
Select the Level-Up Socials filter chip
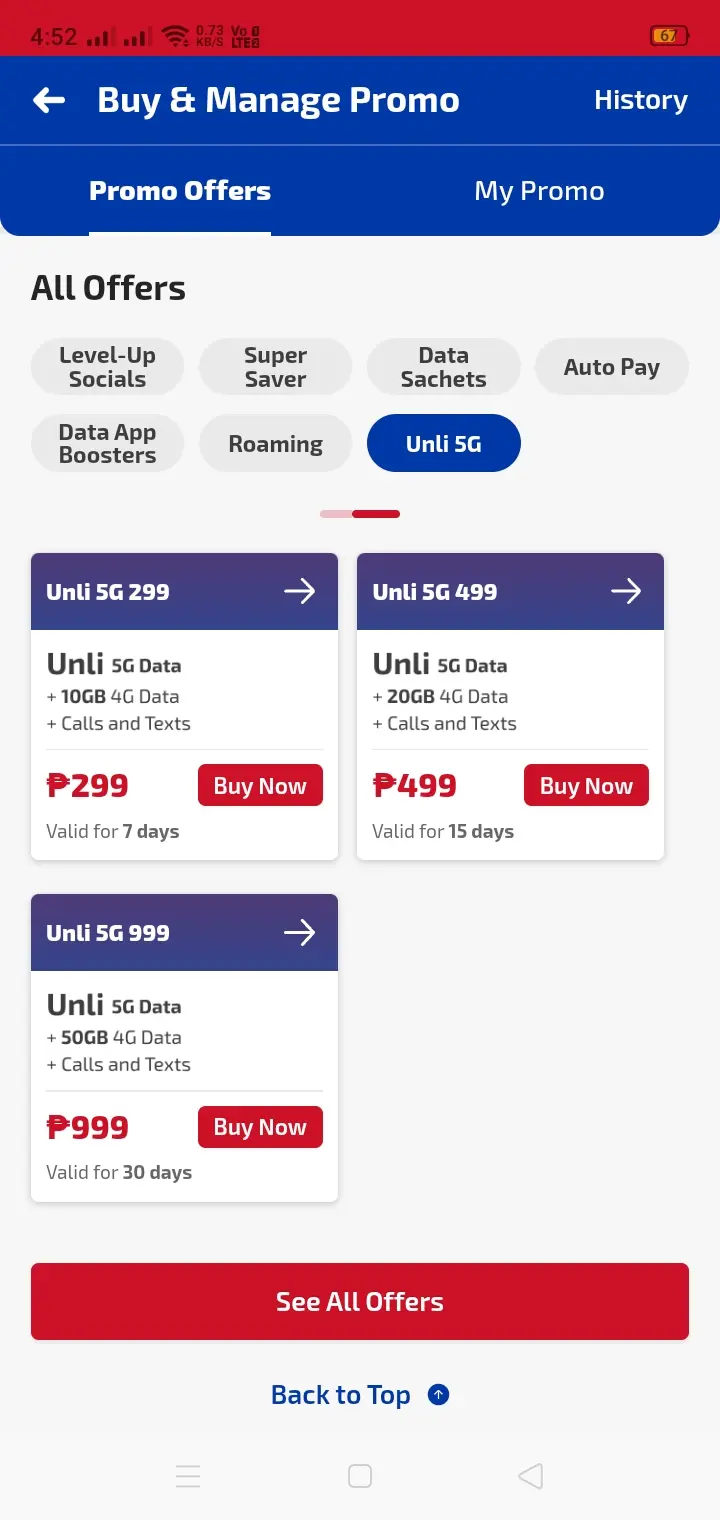108,367
